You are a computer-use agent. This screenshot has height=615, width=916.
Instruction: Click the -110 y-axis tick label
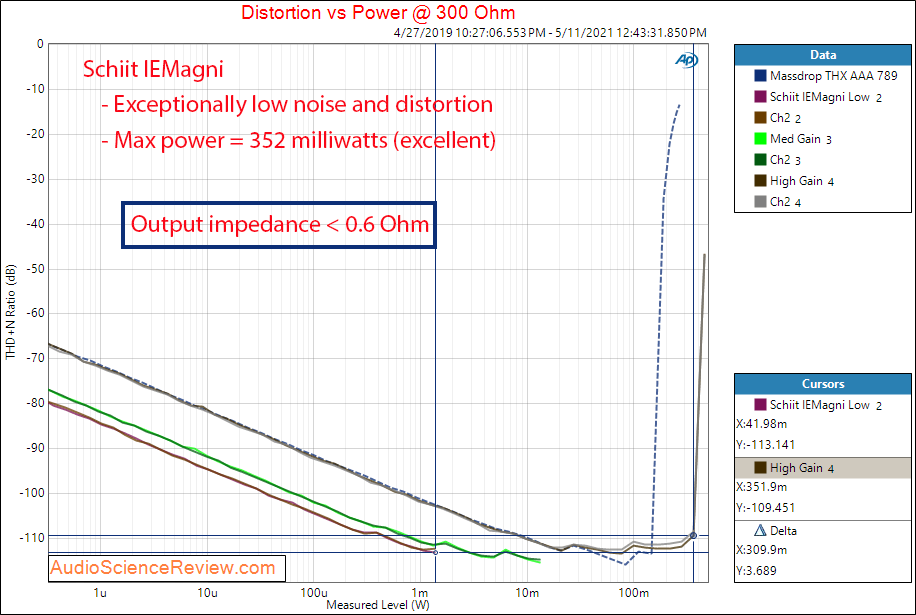coord(34,537)
